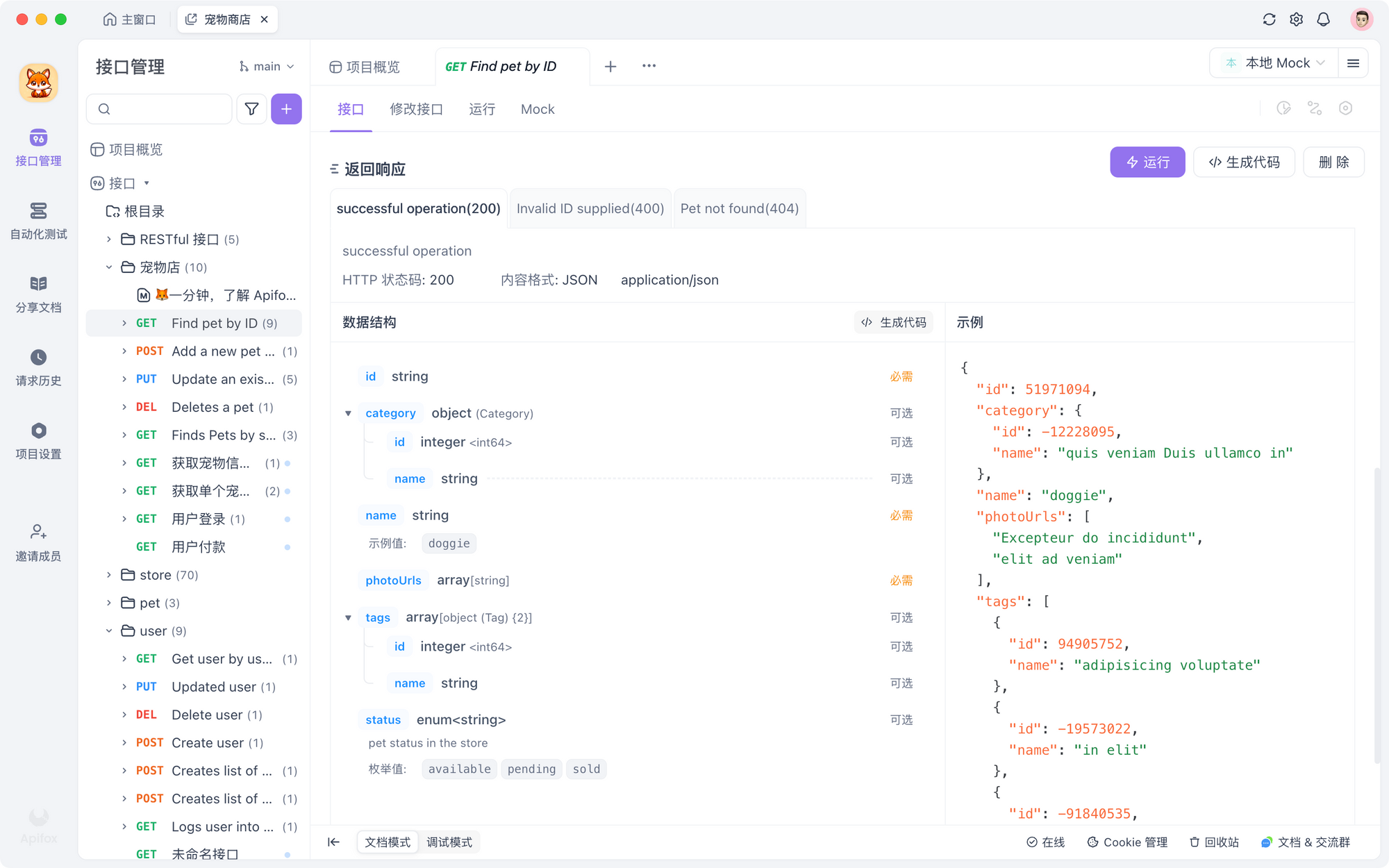Screen dimensions: 1389x868
Task: Click the refresh icon in the title bar
Action: [x=1269, y=19]
